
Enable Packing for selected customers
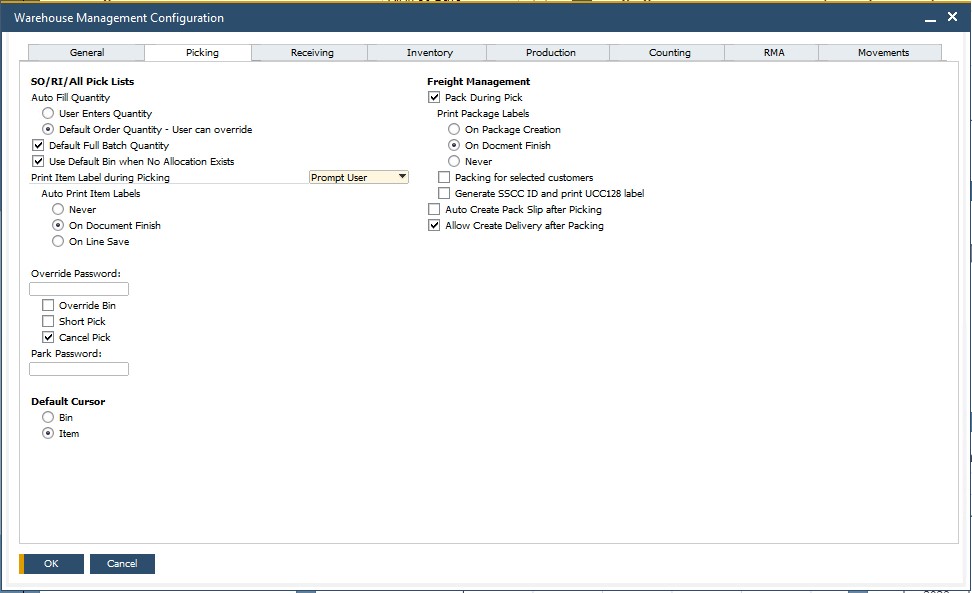(444, 177)
